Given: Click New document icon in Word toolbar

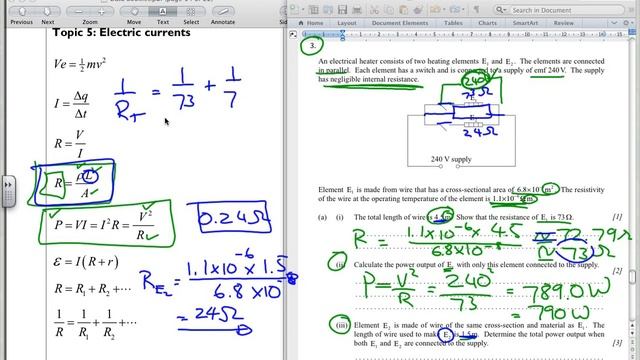Looking at the screenshot, I should tap(294, 10).
